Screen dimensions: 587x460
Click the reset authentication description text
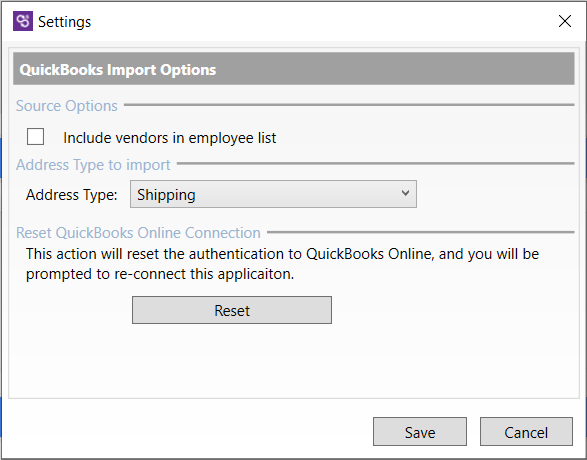click(x=282, y=264)
